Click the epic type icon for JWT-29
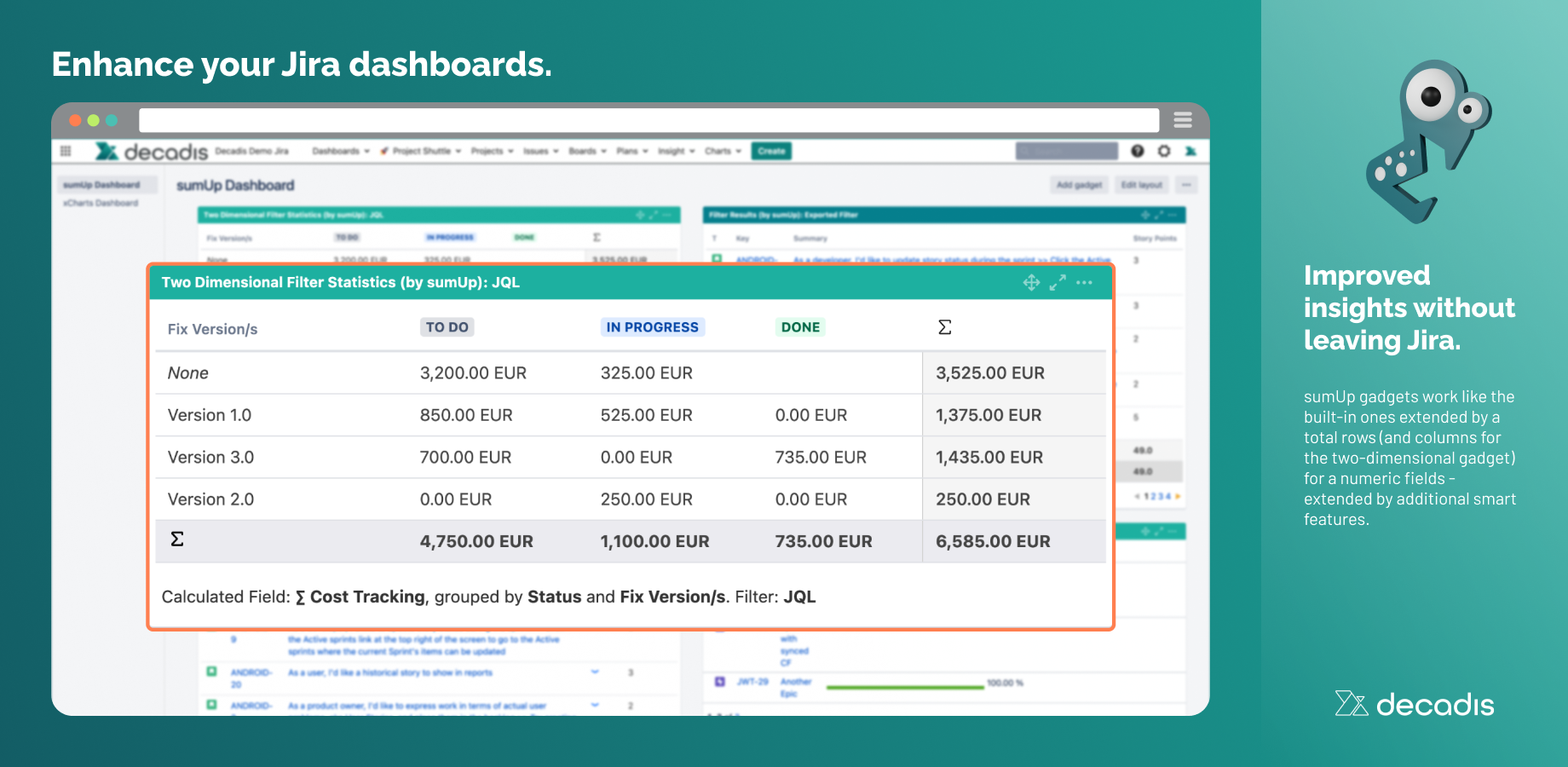The width and height of the screenshot is (1568, 767). [x=720, y=682]
